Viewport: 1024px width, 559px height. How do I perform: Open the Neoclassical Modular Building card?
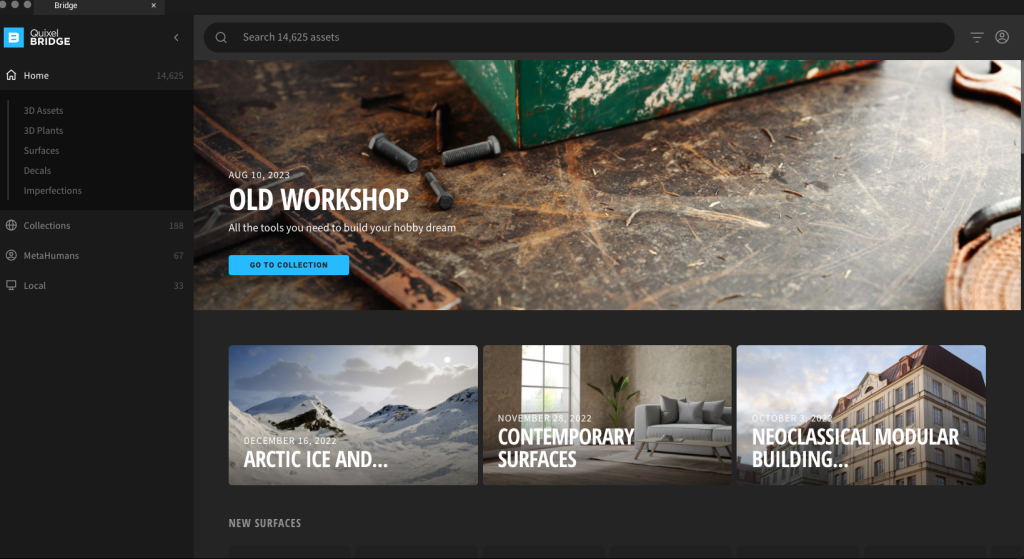click(x=861, y=415)
